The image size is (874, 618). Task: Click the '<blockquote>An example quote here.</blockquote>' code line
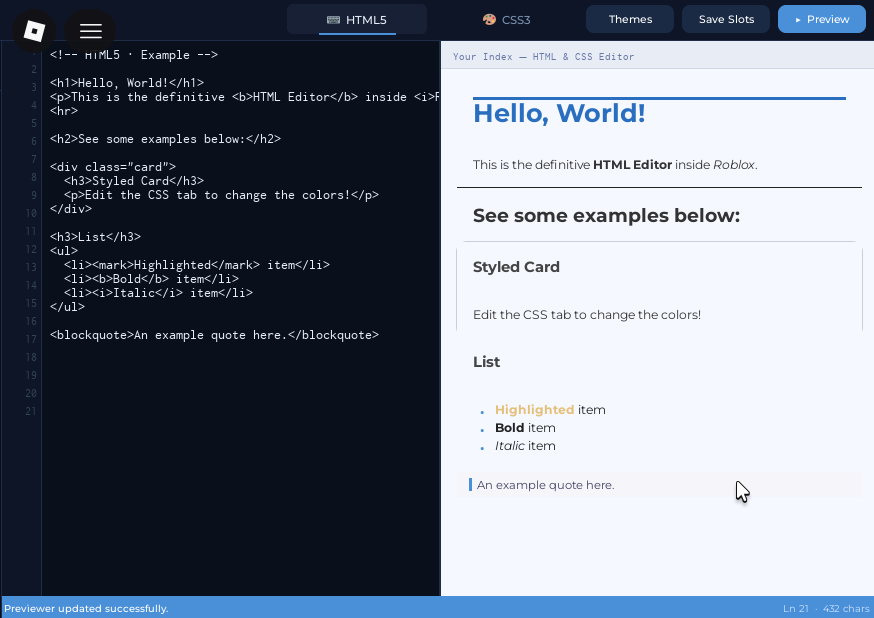click(x=215, y=335)
